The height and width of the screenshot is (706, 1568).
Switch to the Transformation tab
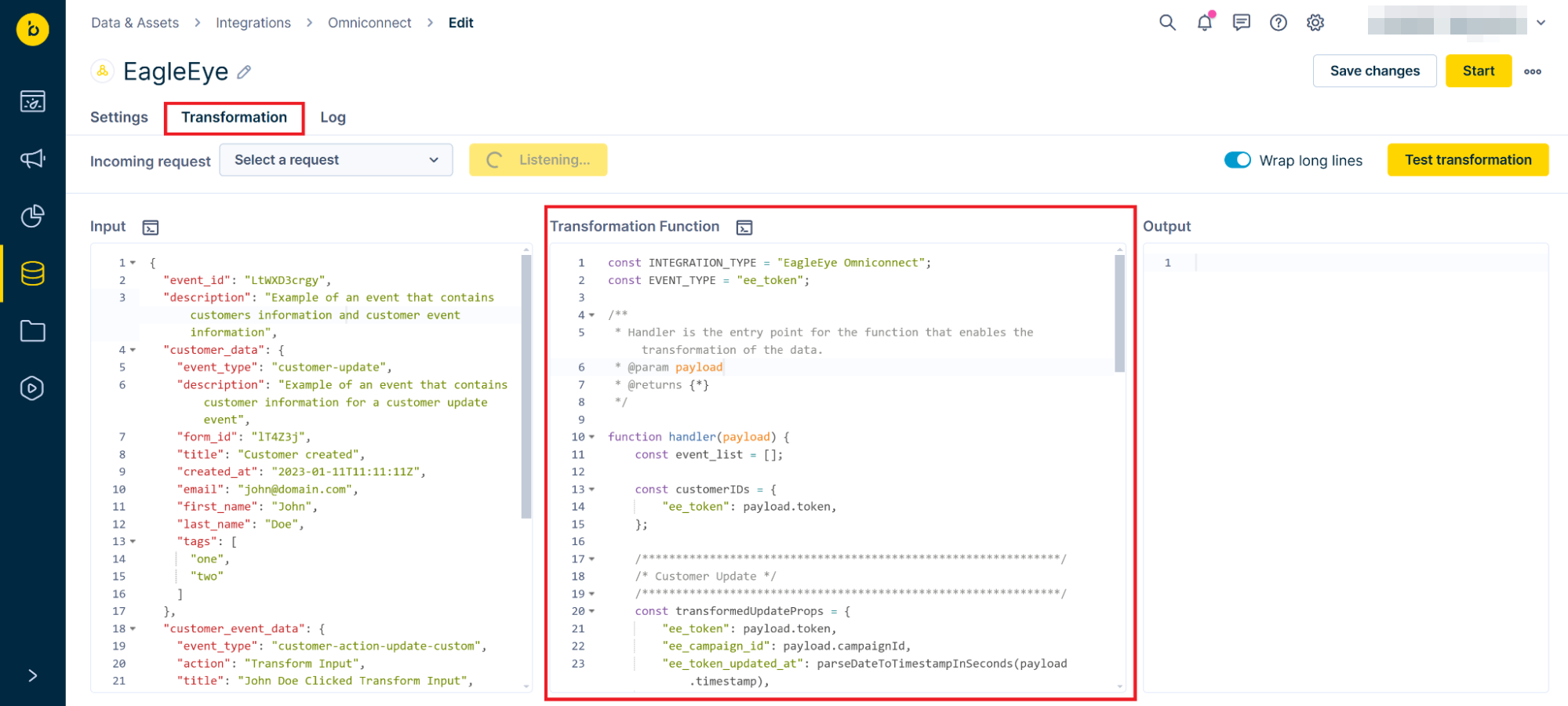(x=234, y=117)
